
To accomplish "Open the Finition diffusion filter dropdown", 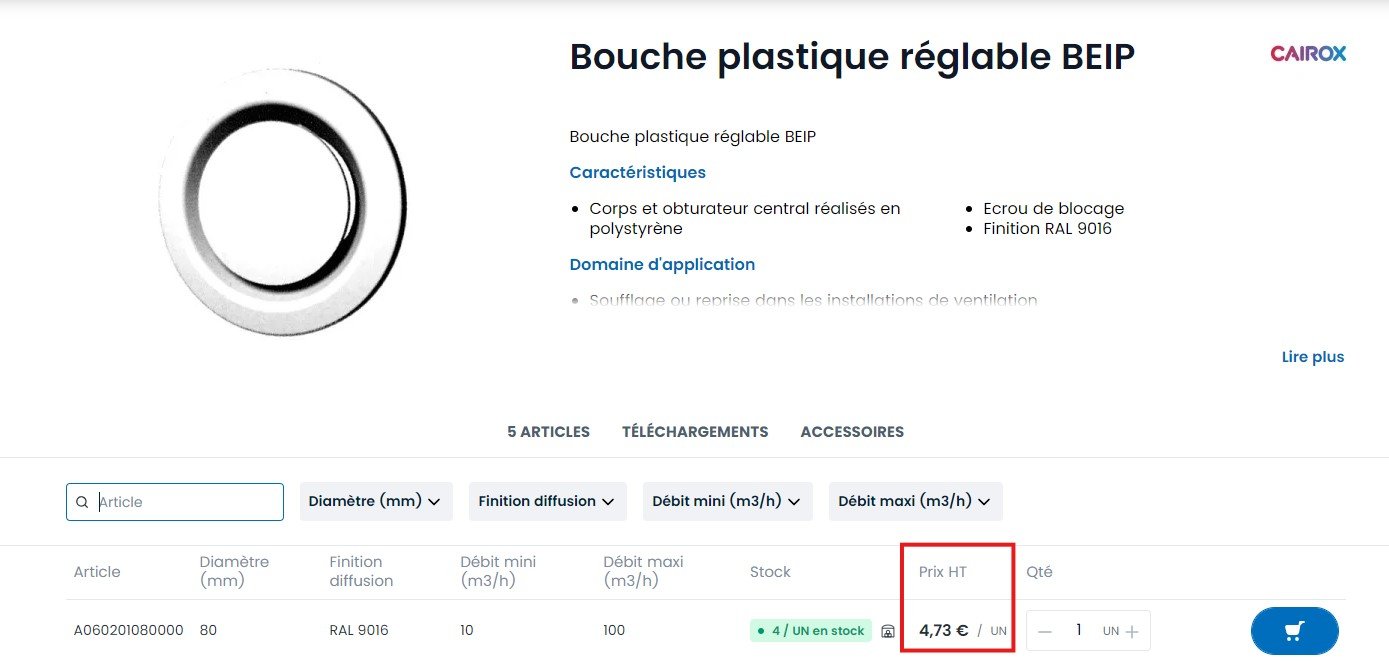I will click(547, 501).
